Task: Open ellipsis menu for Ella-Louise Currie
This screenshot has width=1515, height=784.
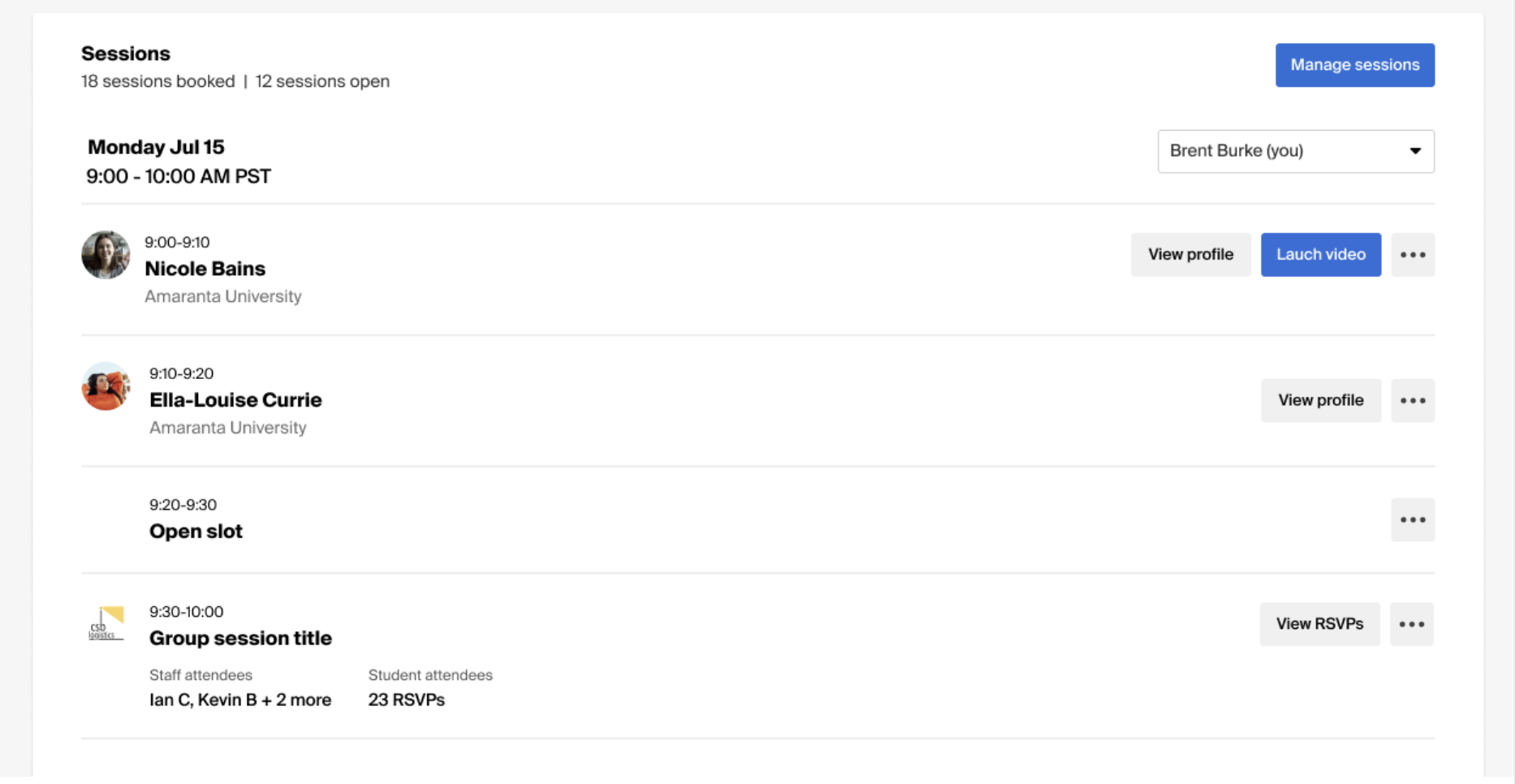Action: 1412,400
